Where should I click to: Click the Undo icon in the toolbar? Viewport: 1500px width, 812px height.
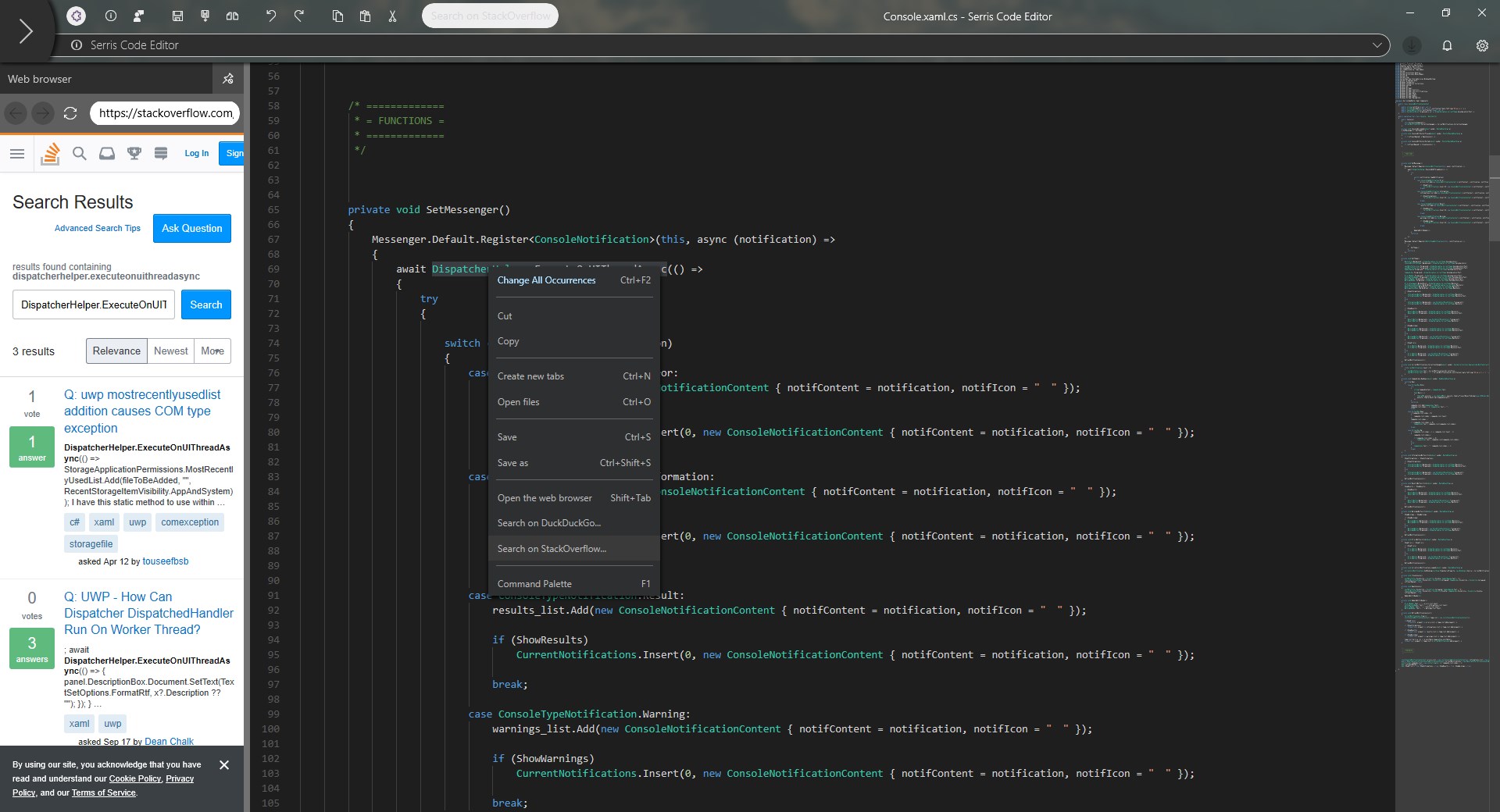click(x=271, y=16)
